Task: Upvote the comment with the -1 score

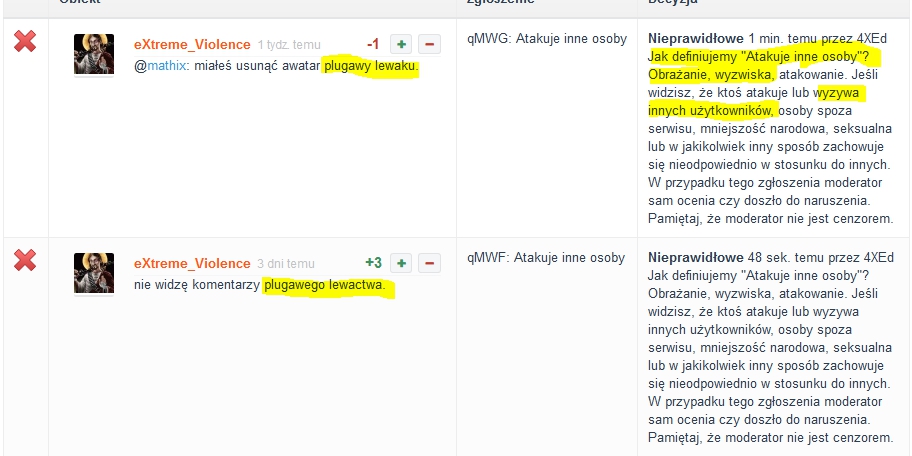Action: pos(400,44)
